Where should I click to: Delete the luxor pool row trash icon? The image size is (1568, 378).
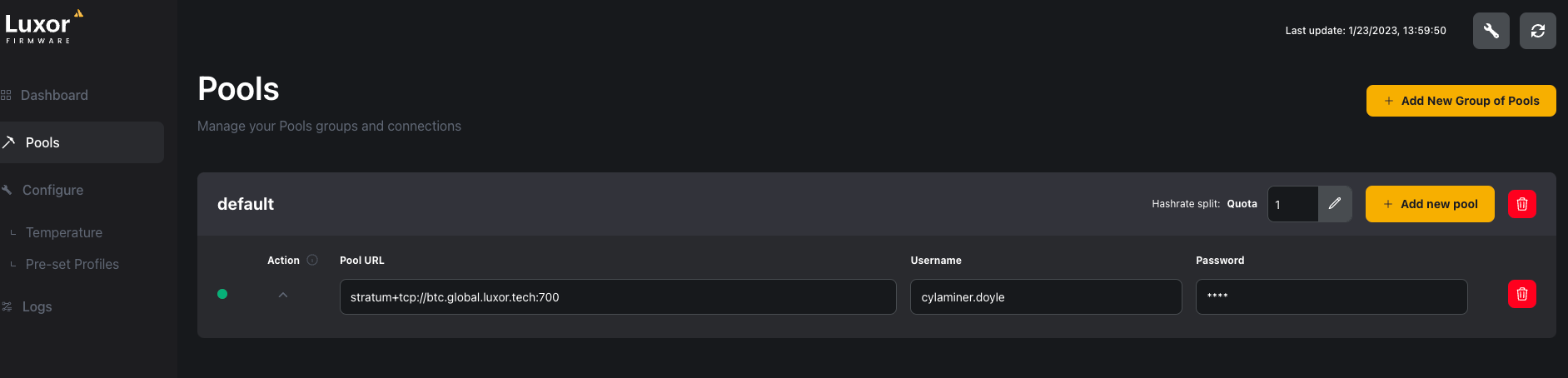point(1521,294)
